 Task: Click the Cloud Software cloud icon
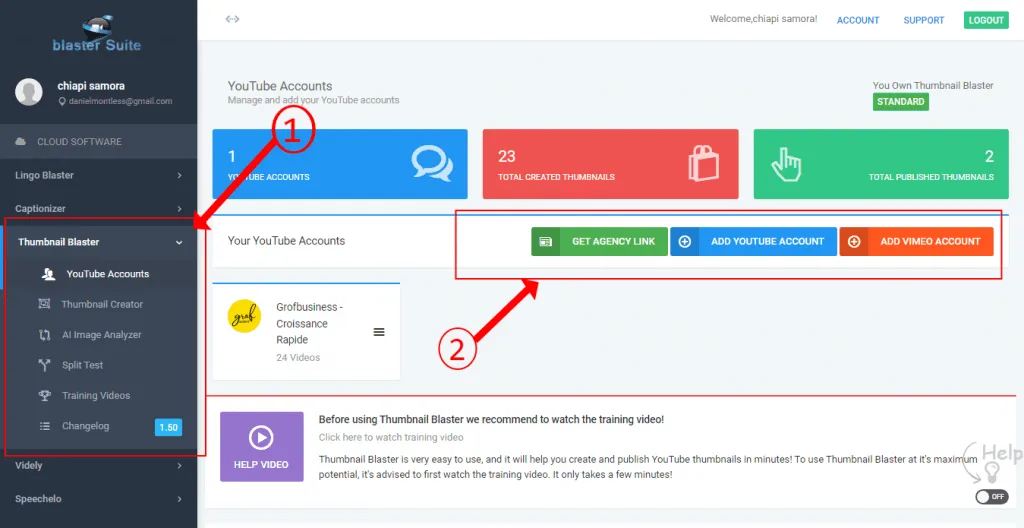click(x=21, y=142)
